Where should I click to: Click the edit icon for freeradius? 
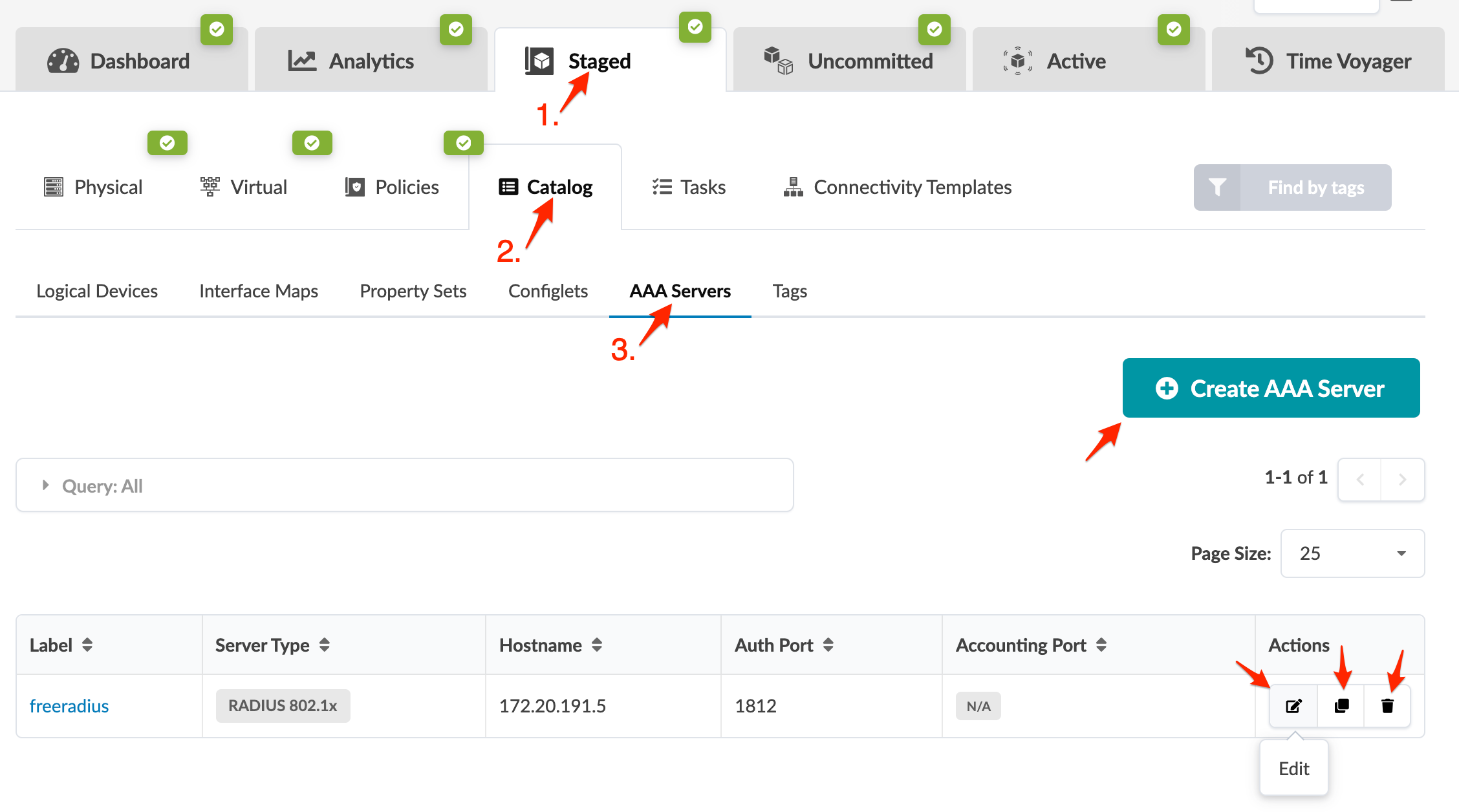(1293, 706)
